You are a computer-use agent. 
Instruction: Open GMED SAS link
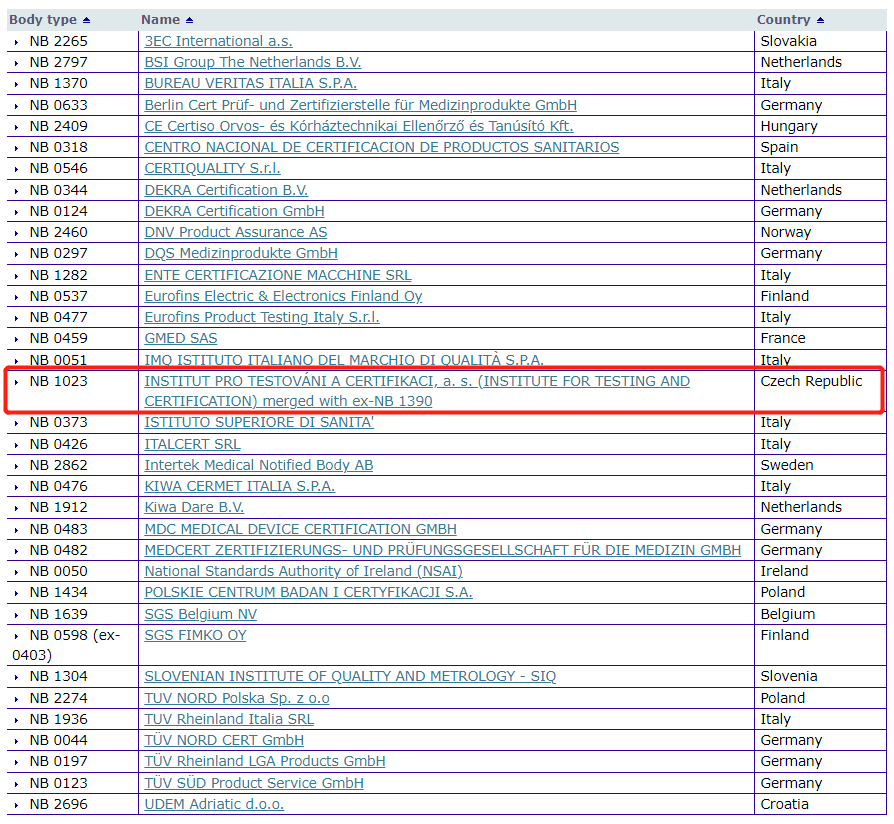click(181, 338)
